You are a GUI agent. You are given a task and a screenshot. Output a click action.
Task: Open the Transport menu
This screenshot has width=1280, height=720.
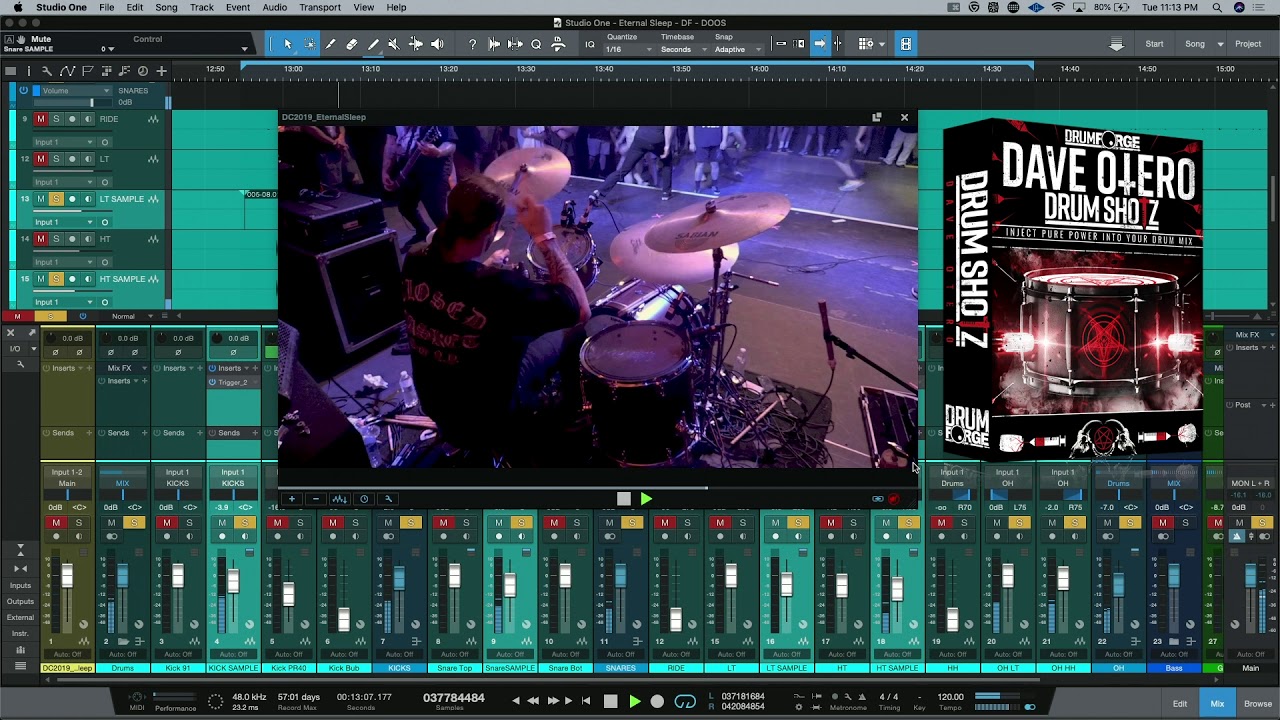pyautogui.click(x=320, y=7)
